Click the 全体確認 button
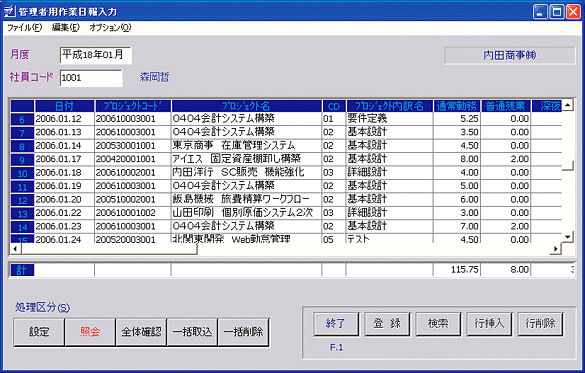 [141, 332]
